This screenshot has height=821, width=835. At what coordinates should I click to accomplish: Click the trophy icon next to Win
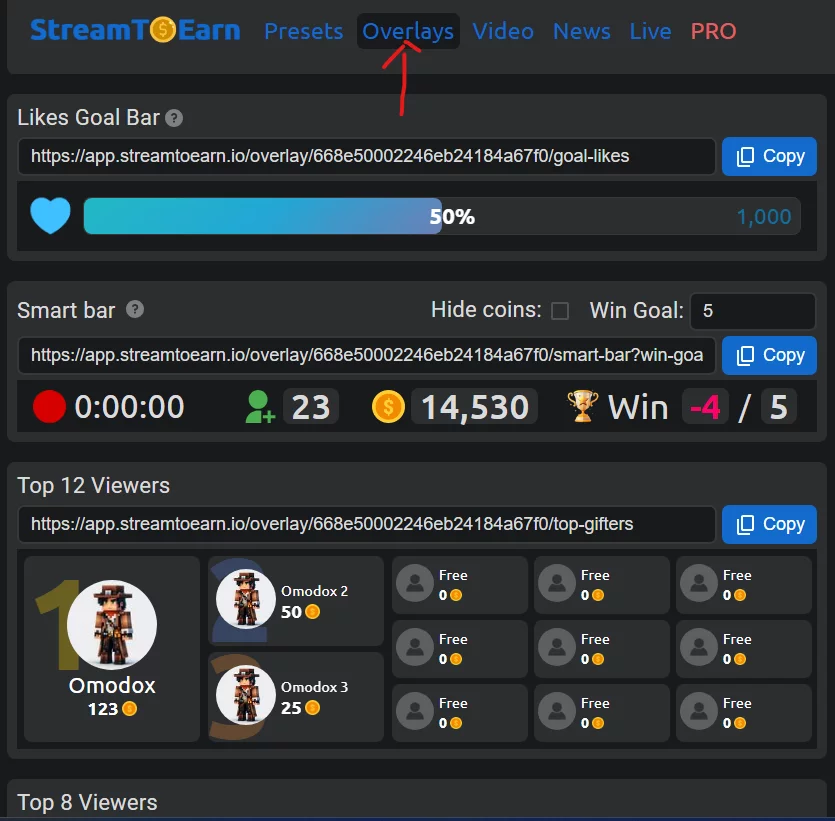coord(582,406)
